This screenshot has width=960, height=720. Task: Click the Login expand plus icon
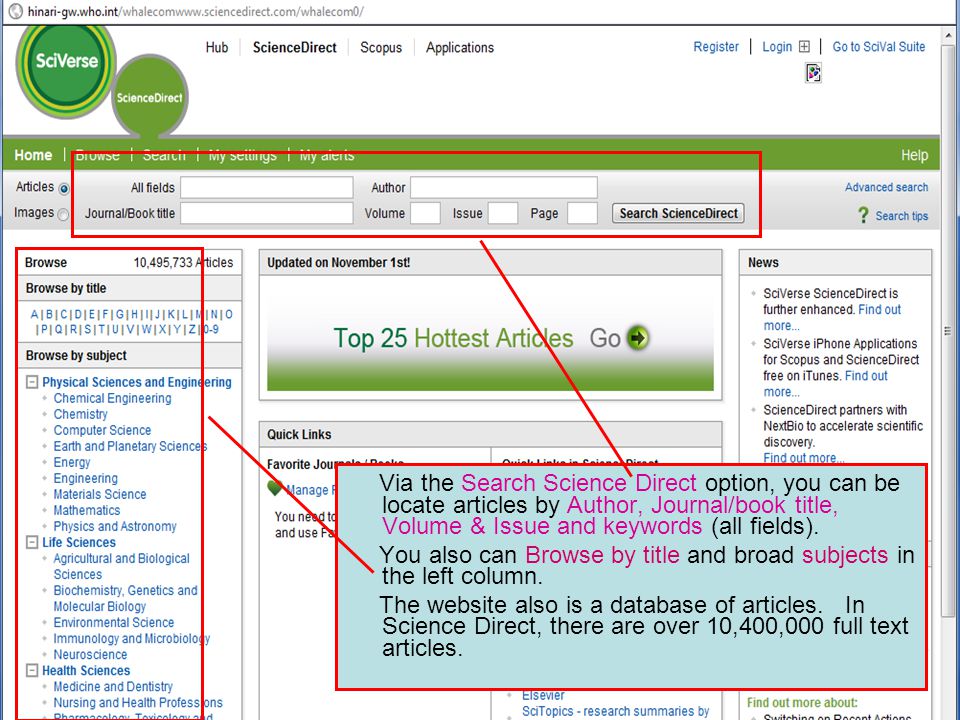[804, 47]
